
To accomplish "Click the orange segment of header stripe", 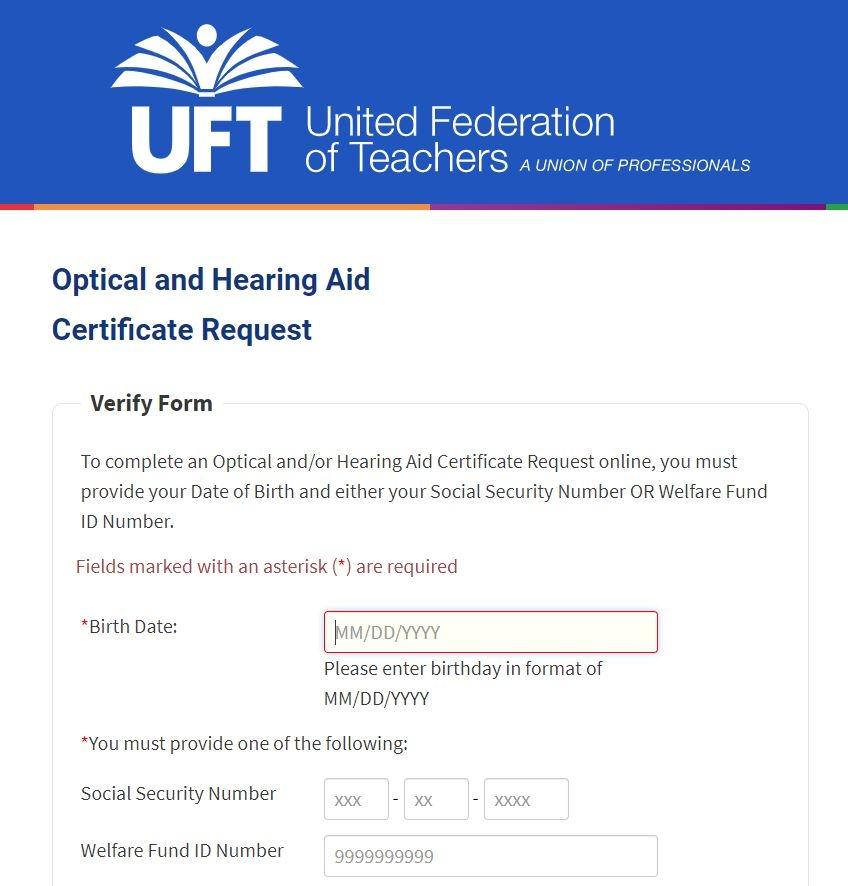I will pyautogui.click(x=232, y=207).
